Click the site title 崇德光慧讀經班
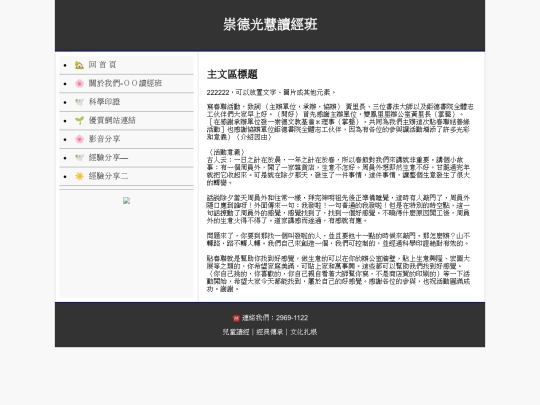This screenshot has width=540, height=405. tap(270, 24)
